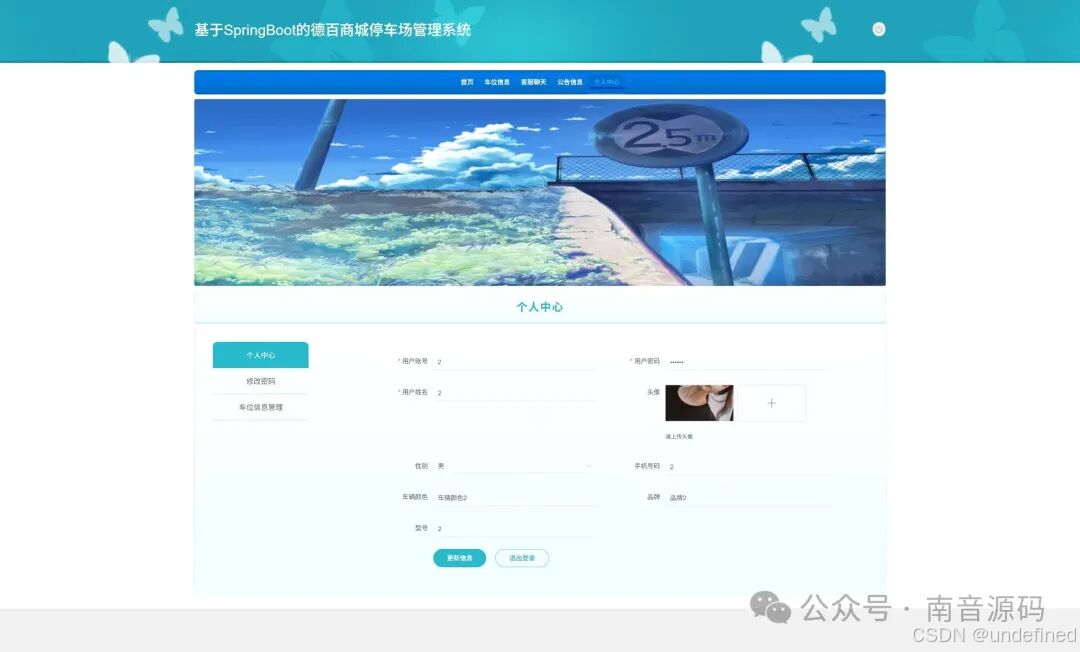Focus the 用户姓名 input field
Screen dimensions: 1080x652
point(515,392)
